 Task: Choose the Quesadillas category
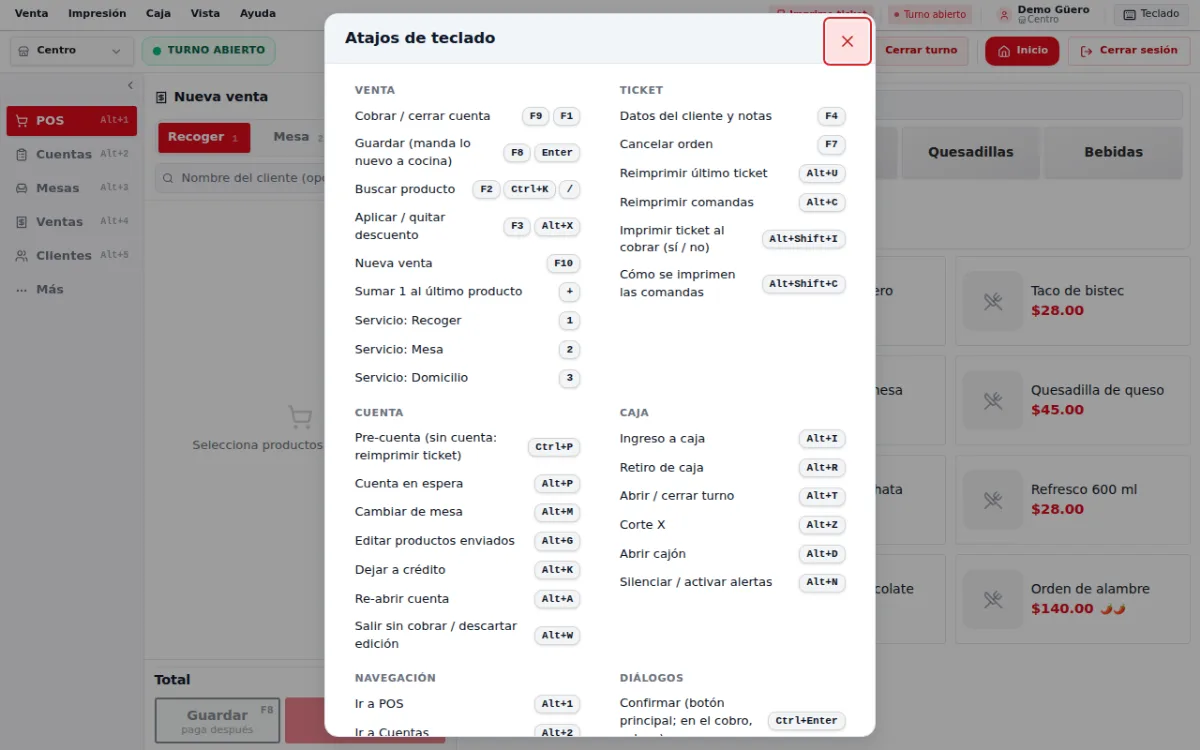970,152
